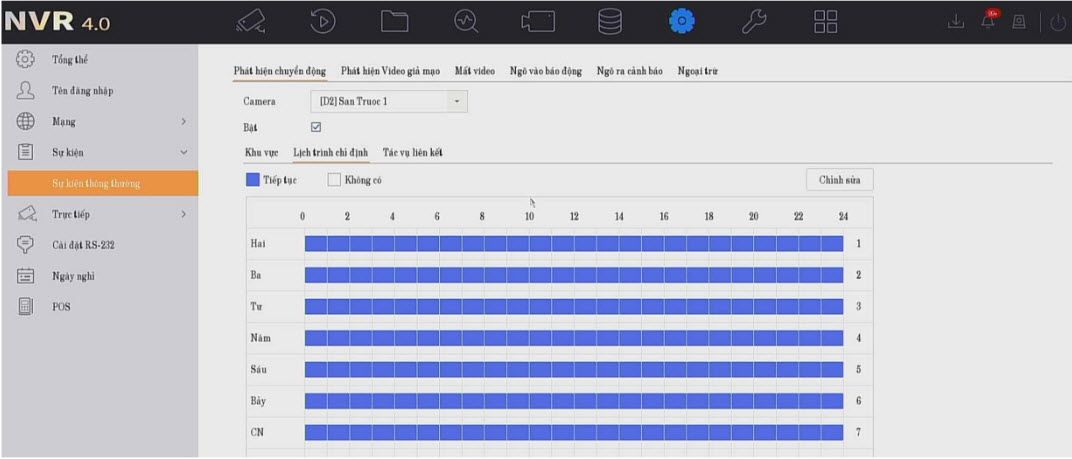
Task: Expand the Mạng sidebar menu
Action: (100, 122)
